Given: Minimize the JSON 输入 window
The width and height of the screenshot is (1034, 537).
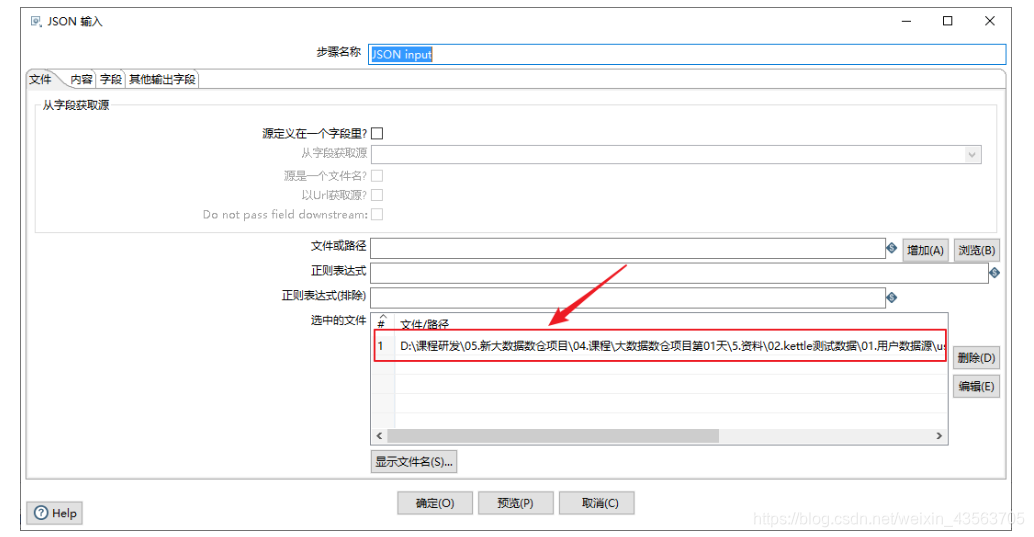Looking at the screenshot, I should [x=906, y=21].
